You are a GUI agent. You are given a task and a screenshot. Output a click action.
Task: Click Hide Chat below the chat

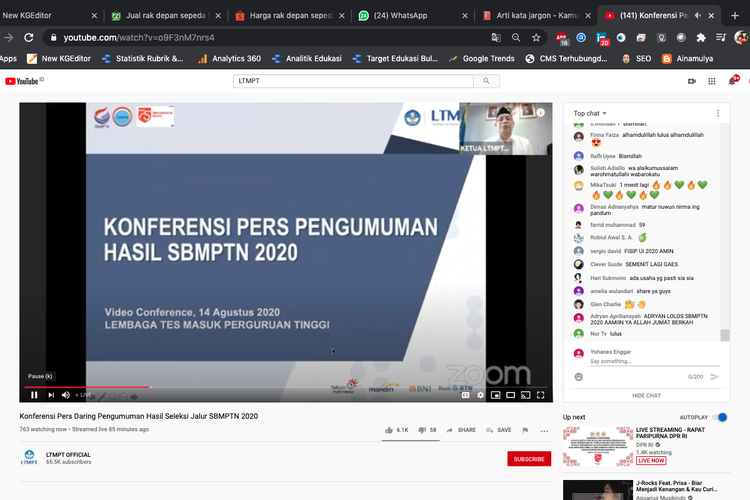[646, 395]
